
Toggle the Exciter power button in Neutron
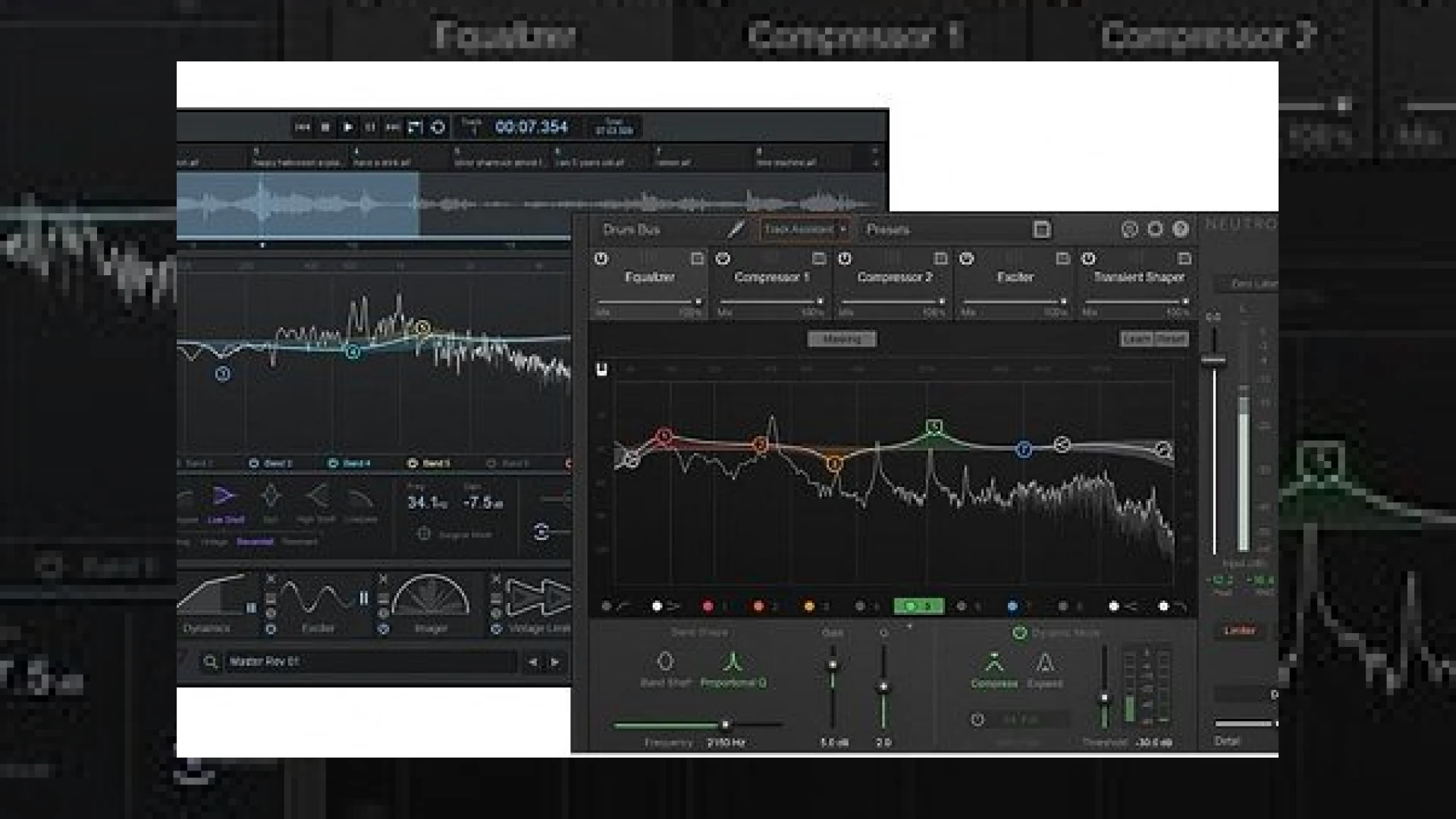[x=966, y=259]
